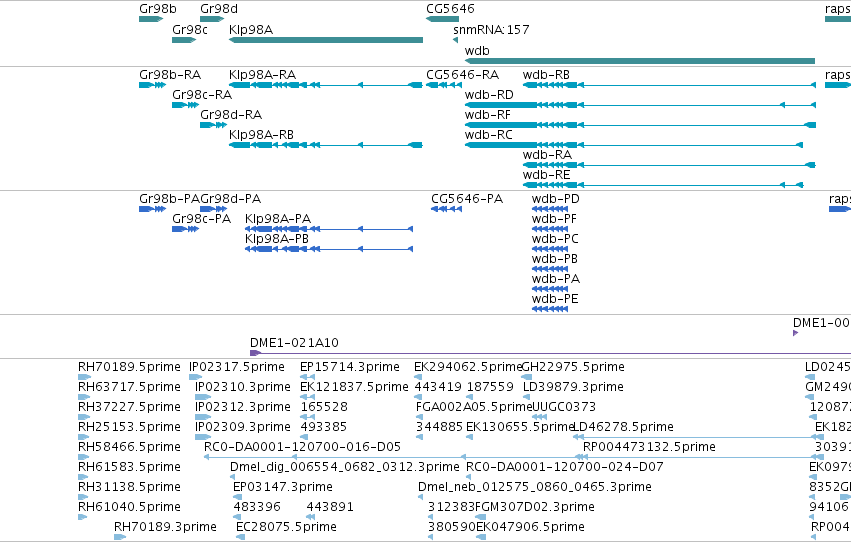Select the snmRNA:157 small arrow glyph
This screenshot has width=851, height=542.
(x=455, y=40)
